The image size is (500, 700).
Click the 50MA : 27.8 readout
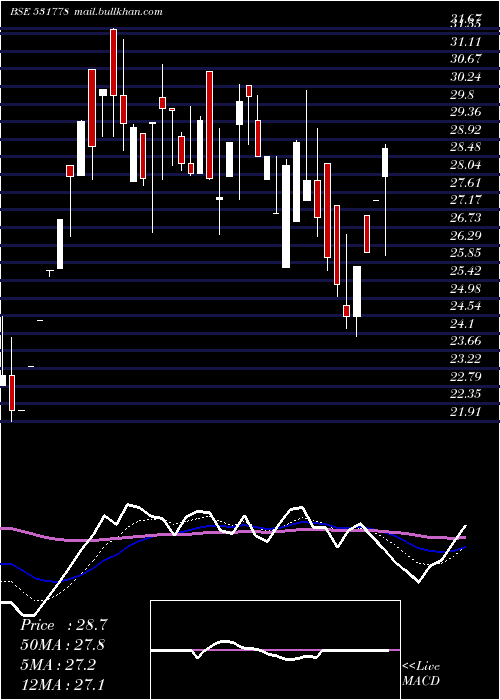(x=63, y=645)
